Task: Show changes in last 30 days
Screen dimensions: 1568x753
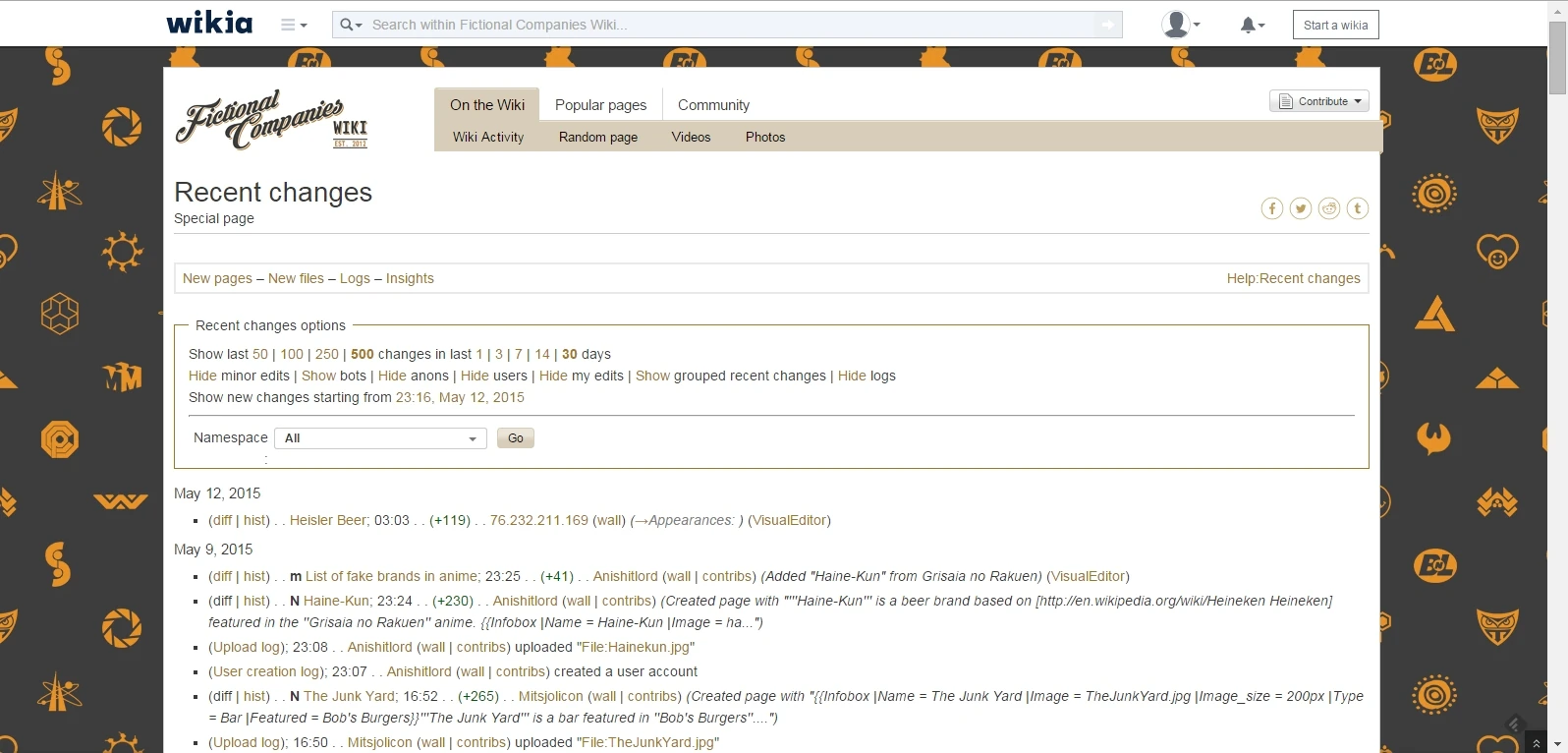Action: coord(570,354)
